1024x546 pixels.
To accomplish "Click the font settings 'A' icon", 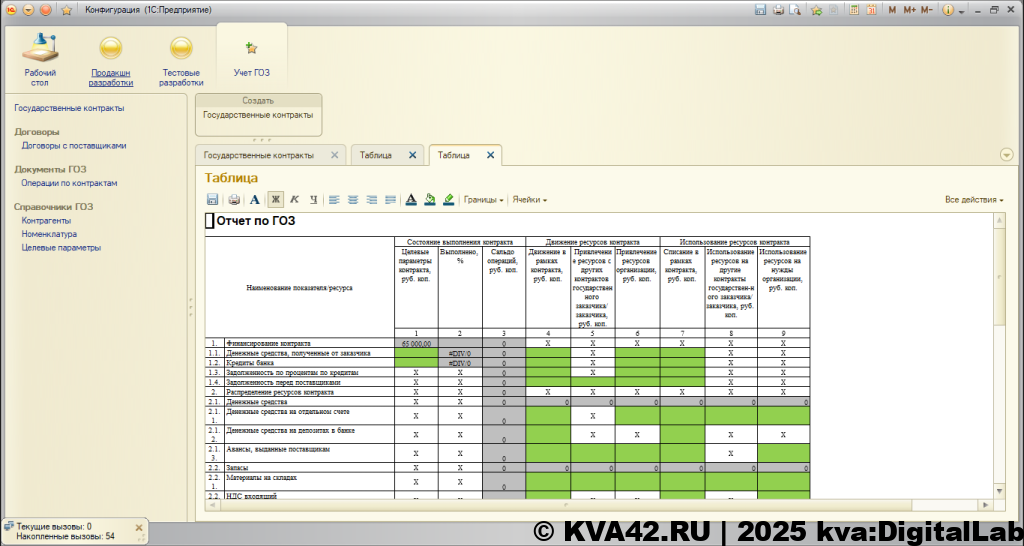I will (x=254, y=200).
